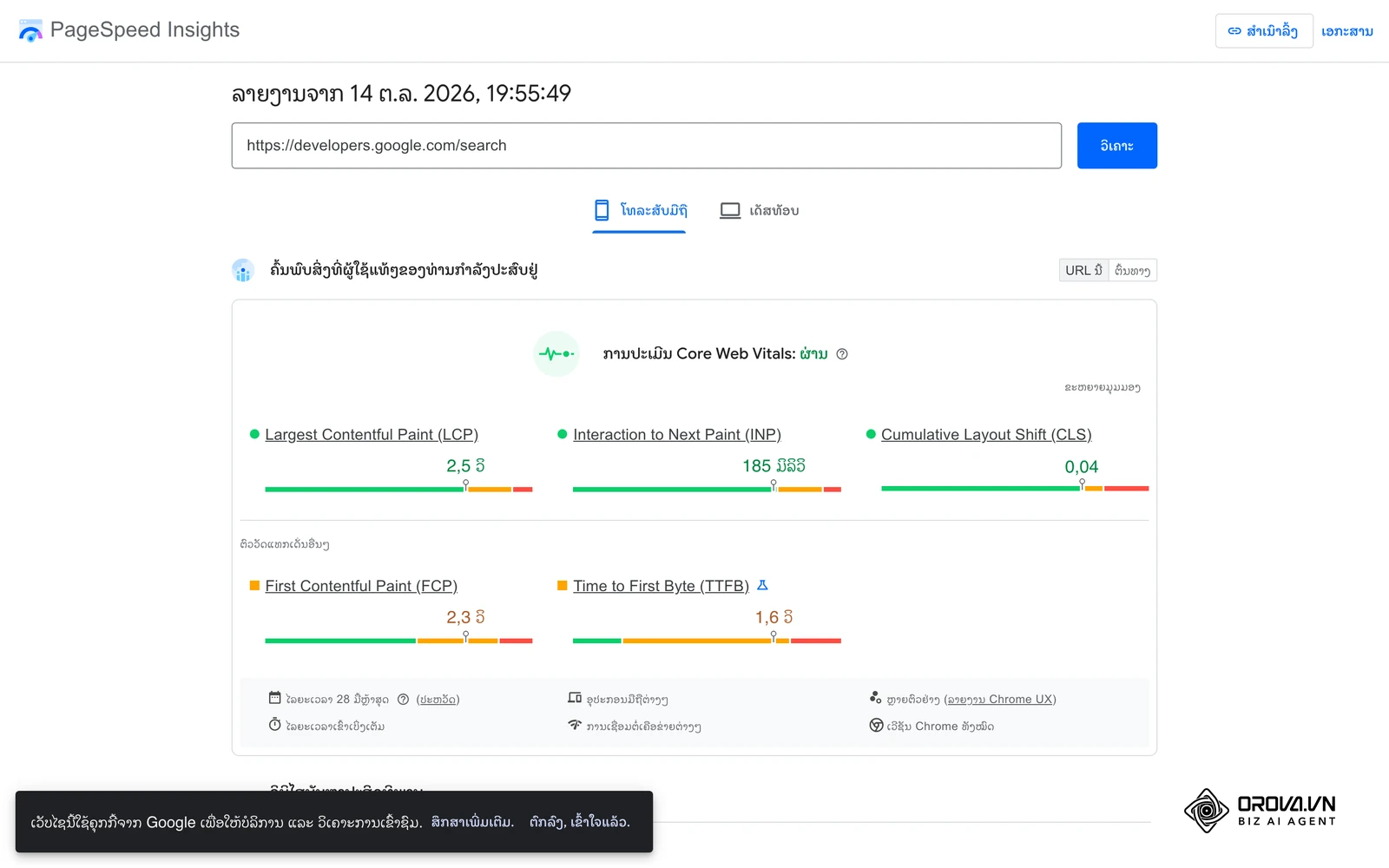Click the stopwatch icon in footer info

(x=274, y=725)
